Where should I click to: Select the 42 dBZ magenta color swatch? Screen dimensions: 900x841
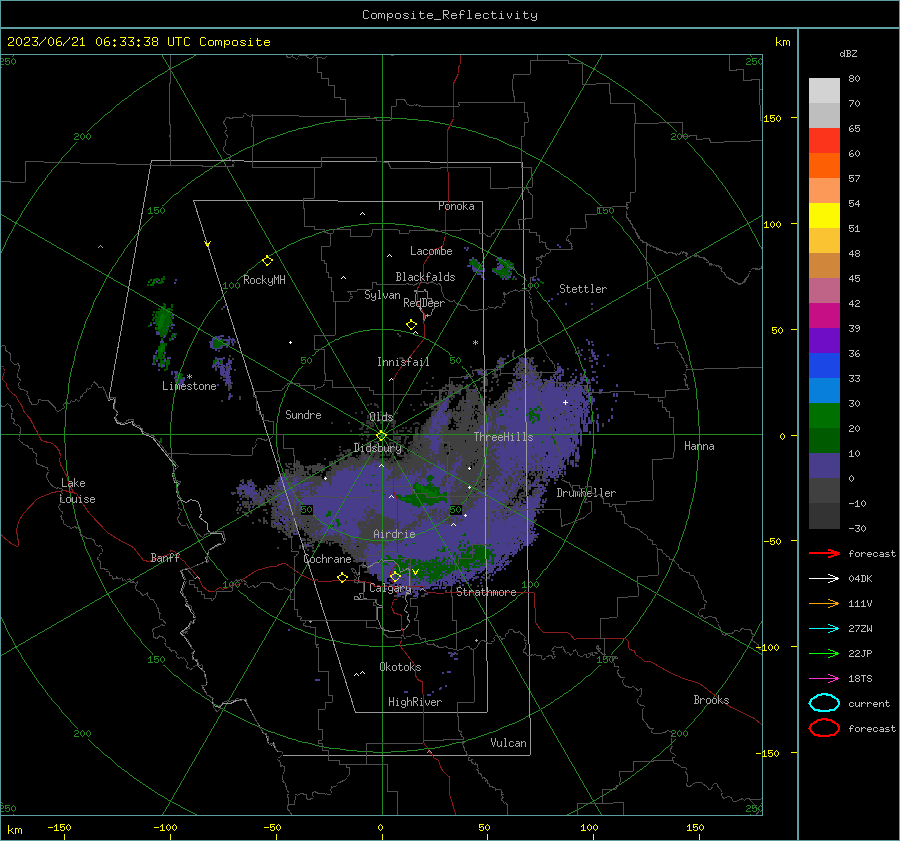[824, 315]
